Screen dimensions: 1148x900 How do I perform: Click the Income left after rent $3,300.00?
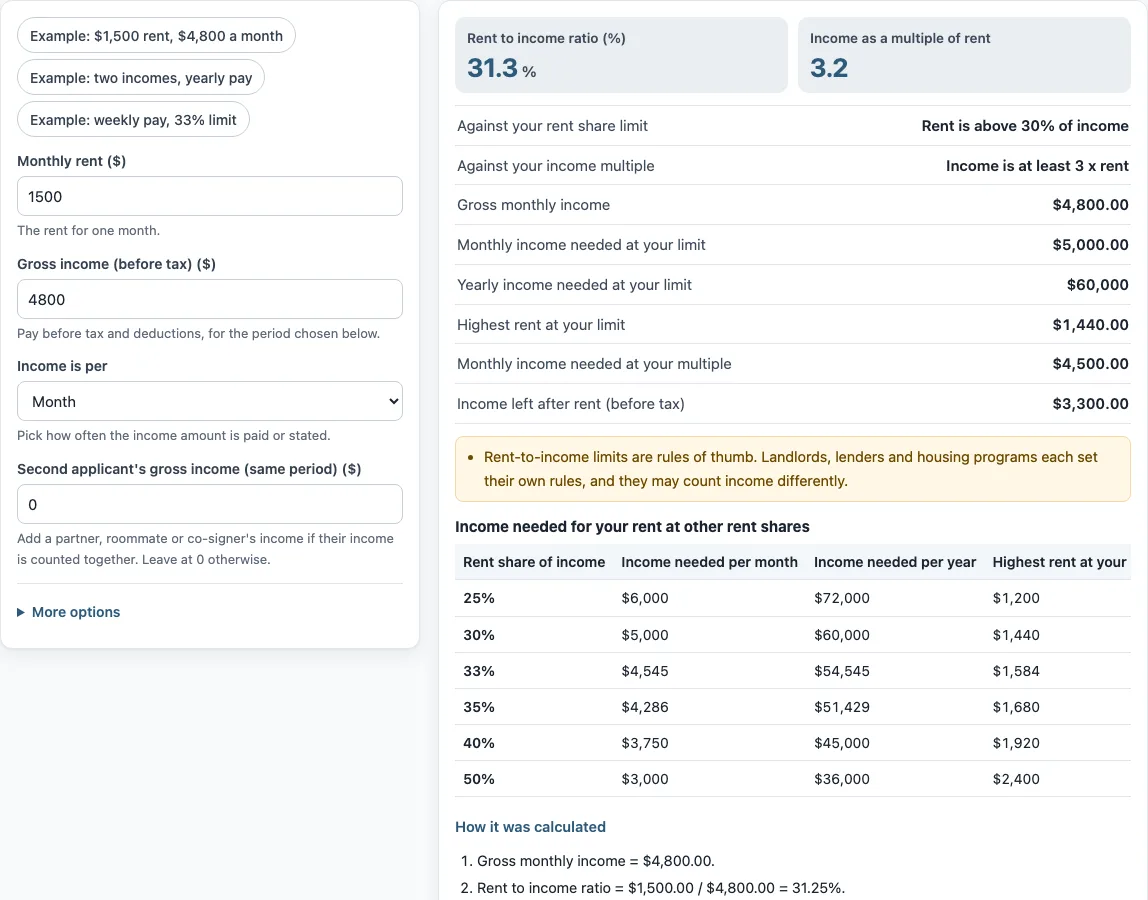coord(1090,404)
